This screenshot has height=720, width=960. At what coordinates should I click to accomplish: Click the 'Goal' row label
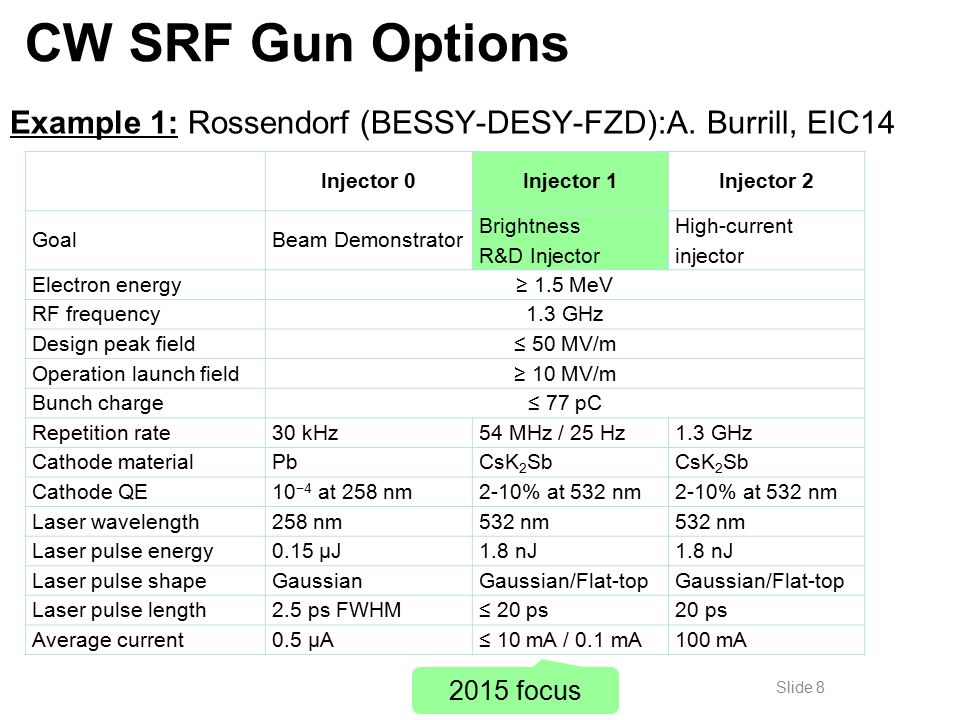pos(54,240)
